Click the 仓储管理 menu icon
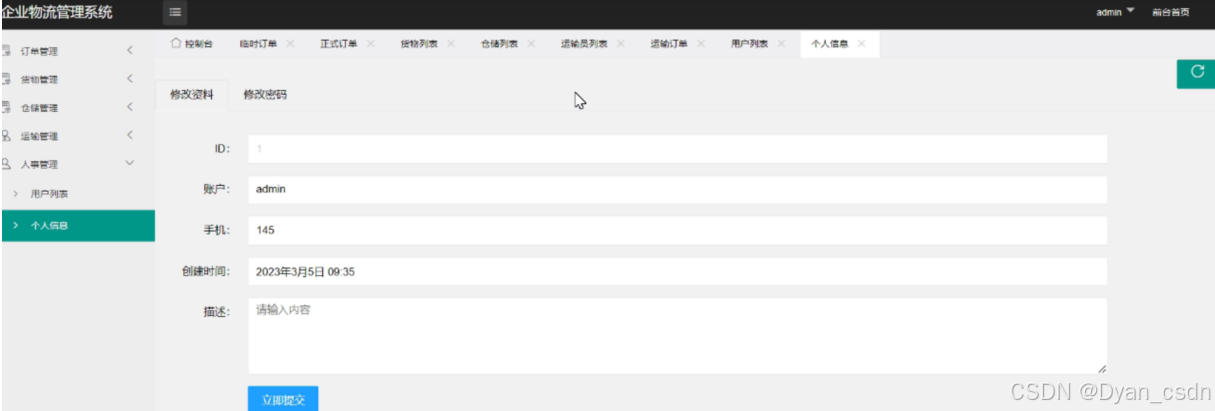The width and height of the screenshot is (1215, 411). pos(6,107)
